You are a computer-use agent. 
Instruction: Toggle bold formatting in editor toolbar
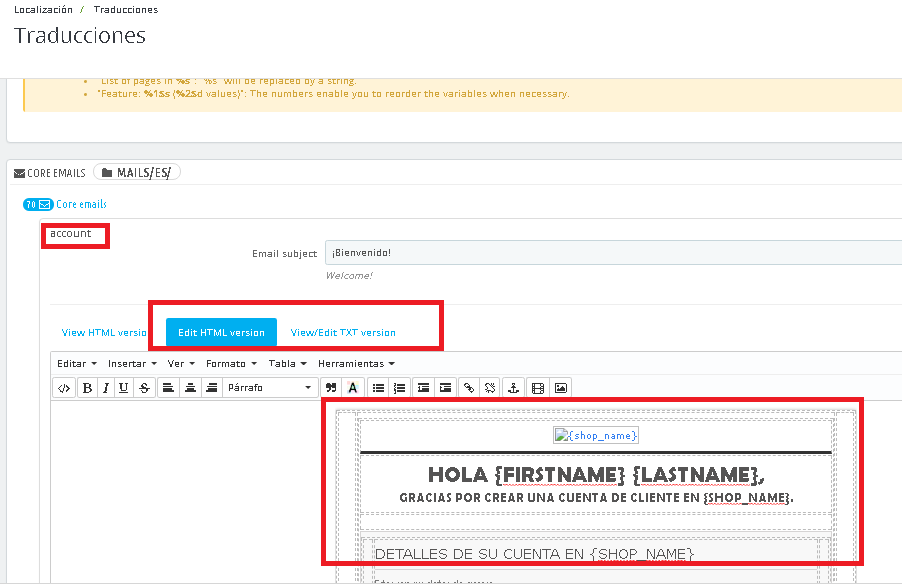pyautogui.click(x=88, y=388)
